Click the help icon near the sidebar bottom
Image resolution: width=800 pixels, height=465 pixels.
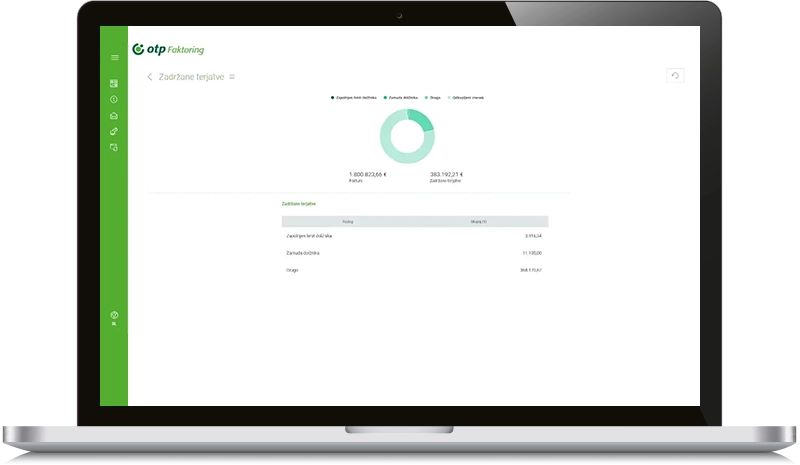pos(114,315)
